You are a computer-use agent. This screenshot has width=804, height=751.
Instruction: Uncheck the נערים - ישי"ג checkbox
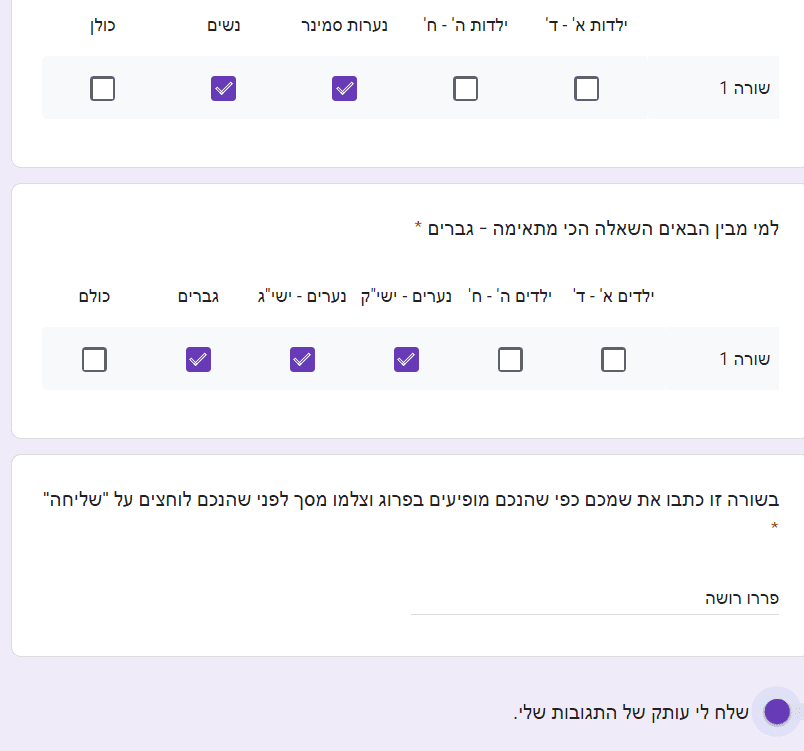click(302, 359)
